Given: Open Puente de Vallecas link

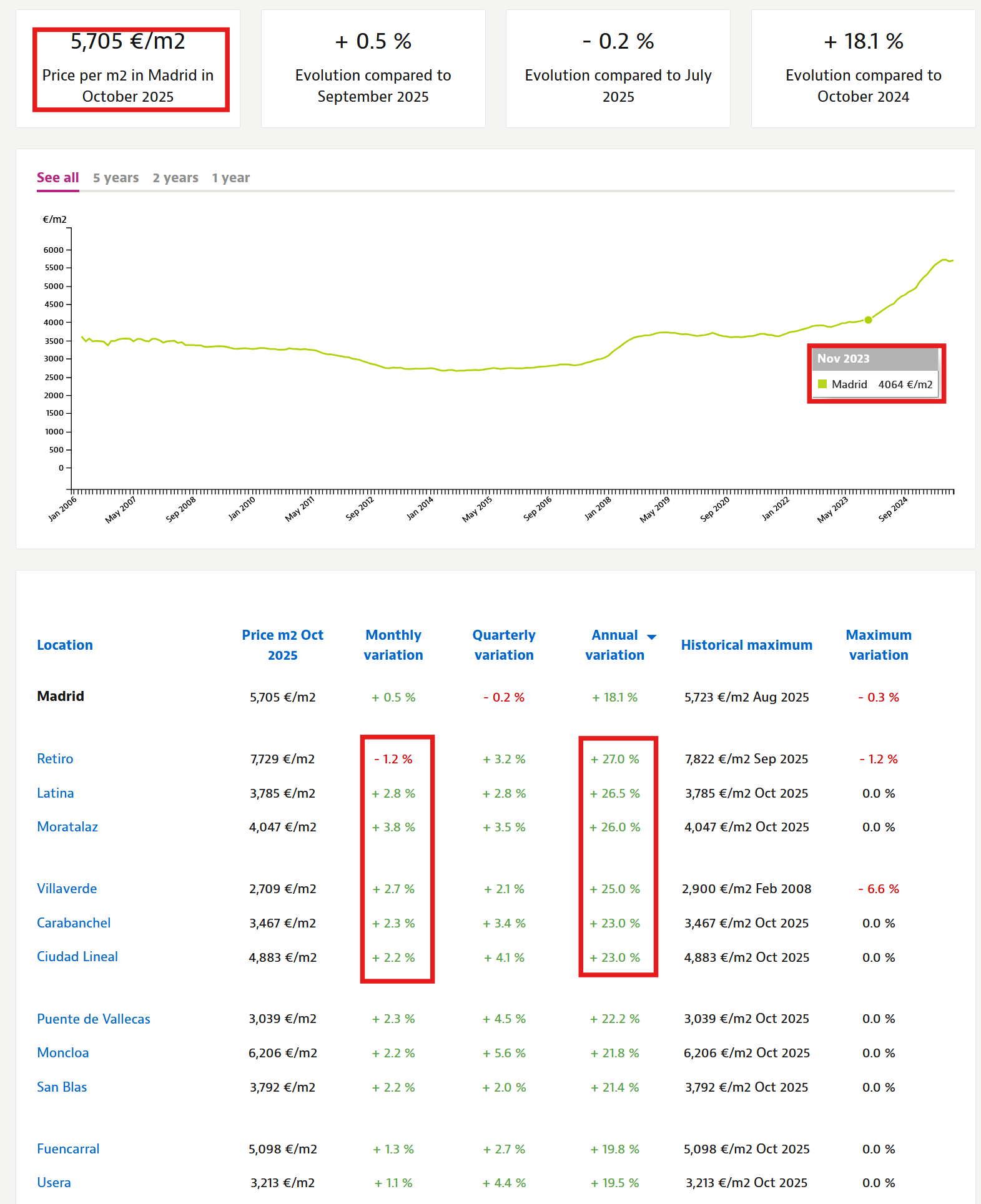Looking at the screenshot, I should tap(94, 1019).
